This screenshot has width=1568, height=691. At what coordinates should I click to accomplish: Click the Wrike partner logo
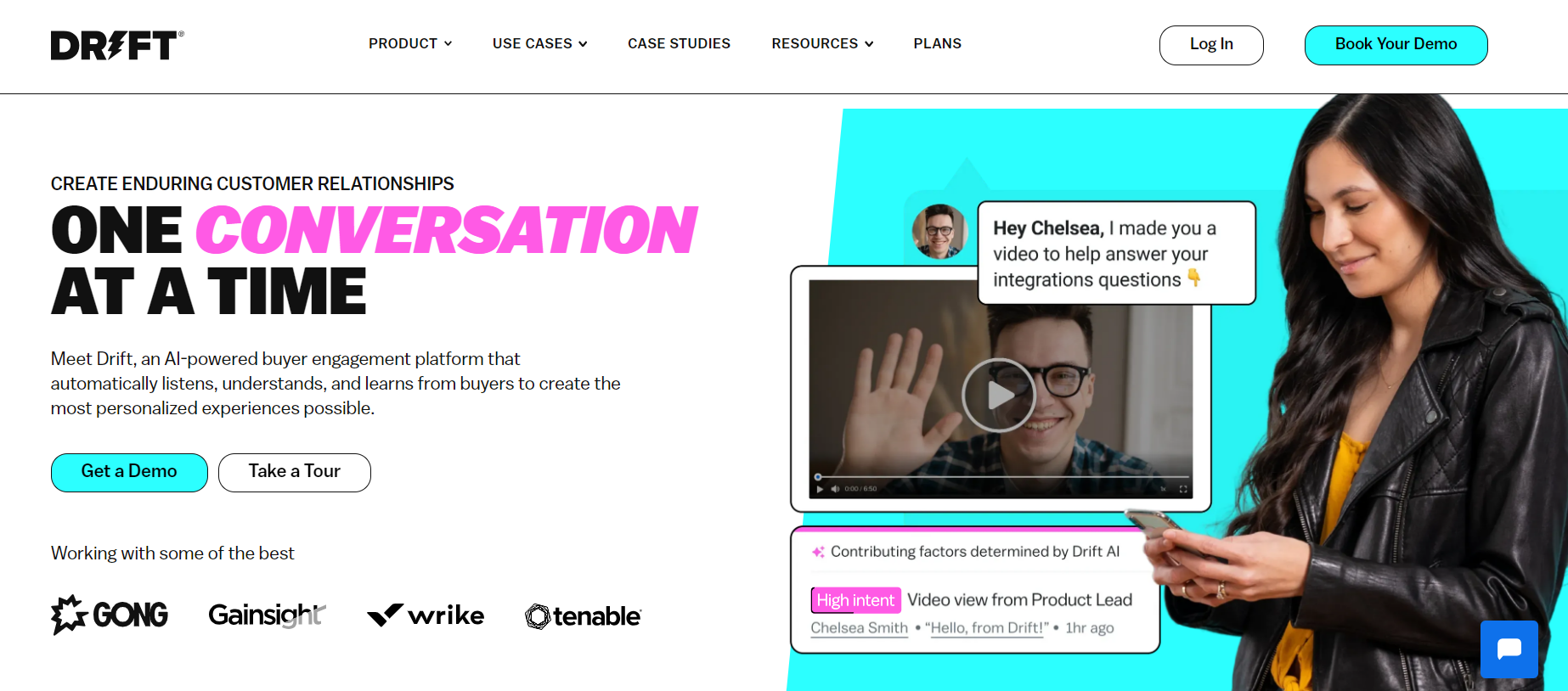tap(426, 615)
